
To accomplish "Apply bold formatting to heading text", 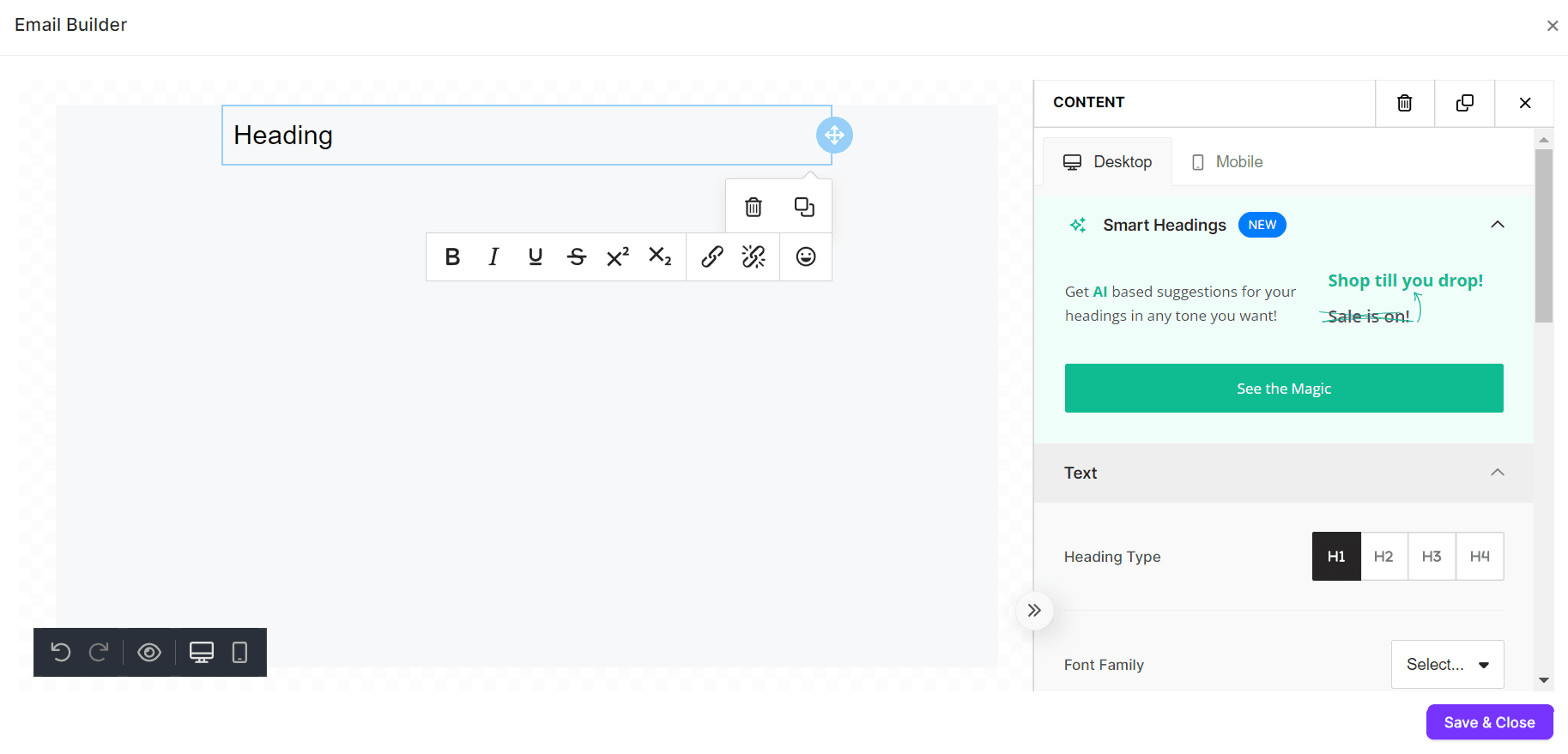I will pos(452,256).
